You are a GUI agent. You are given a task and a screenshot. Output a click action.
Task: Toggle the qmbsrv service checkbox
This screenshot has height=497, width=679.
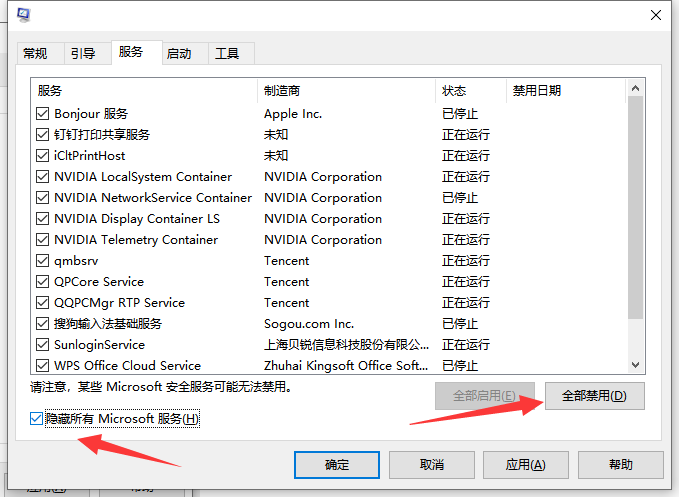(x=42, y=261)
